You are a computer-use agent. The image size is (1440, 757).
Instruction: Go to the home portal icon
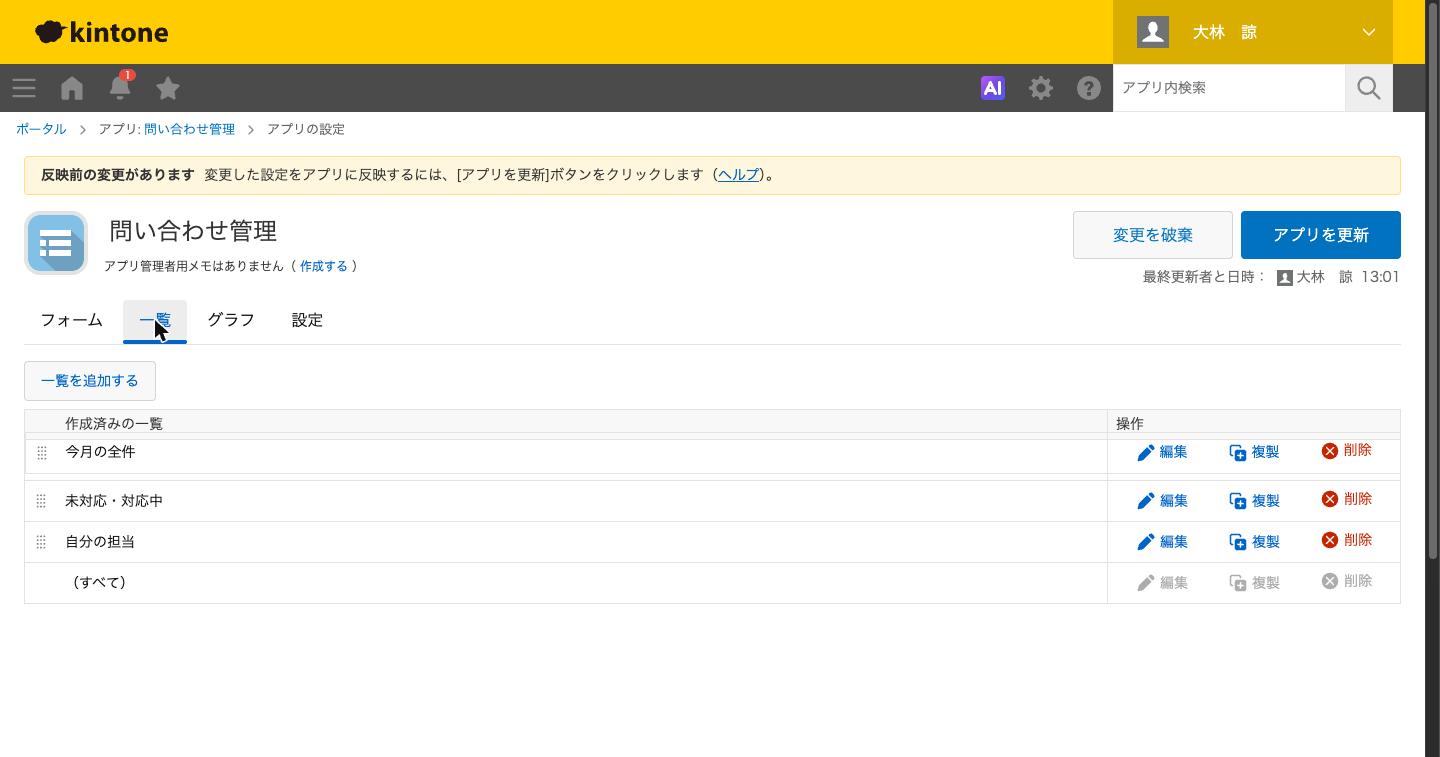tap(72, 88)
